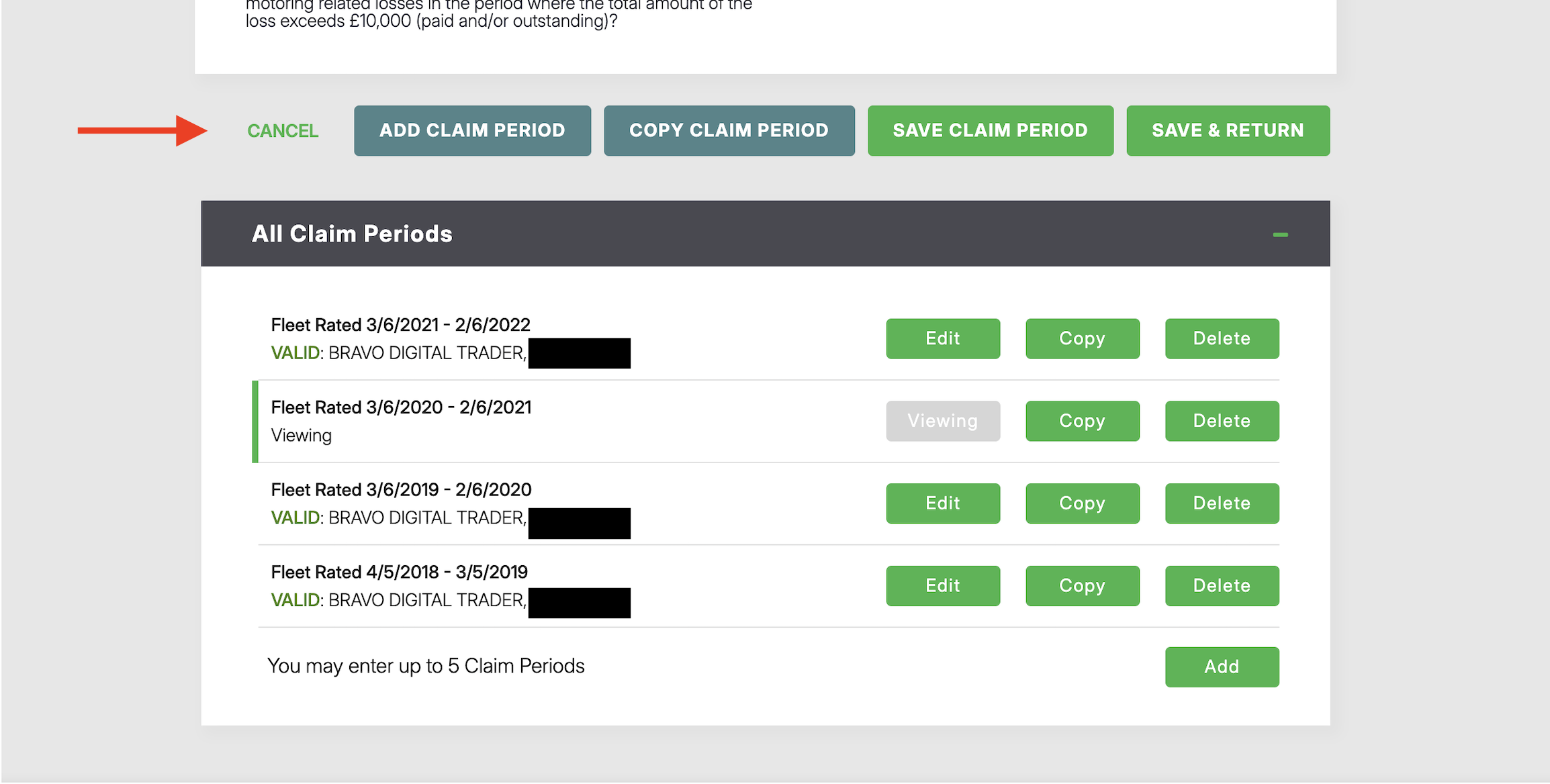Click Add to create a new claim period
The height and width of the screenshot is (784, 1550).
1222,667
